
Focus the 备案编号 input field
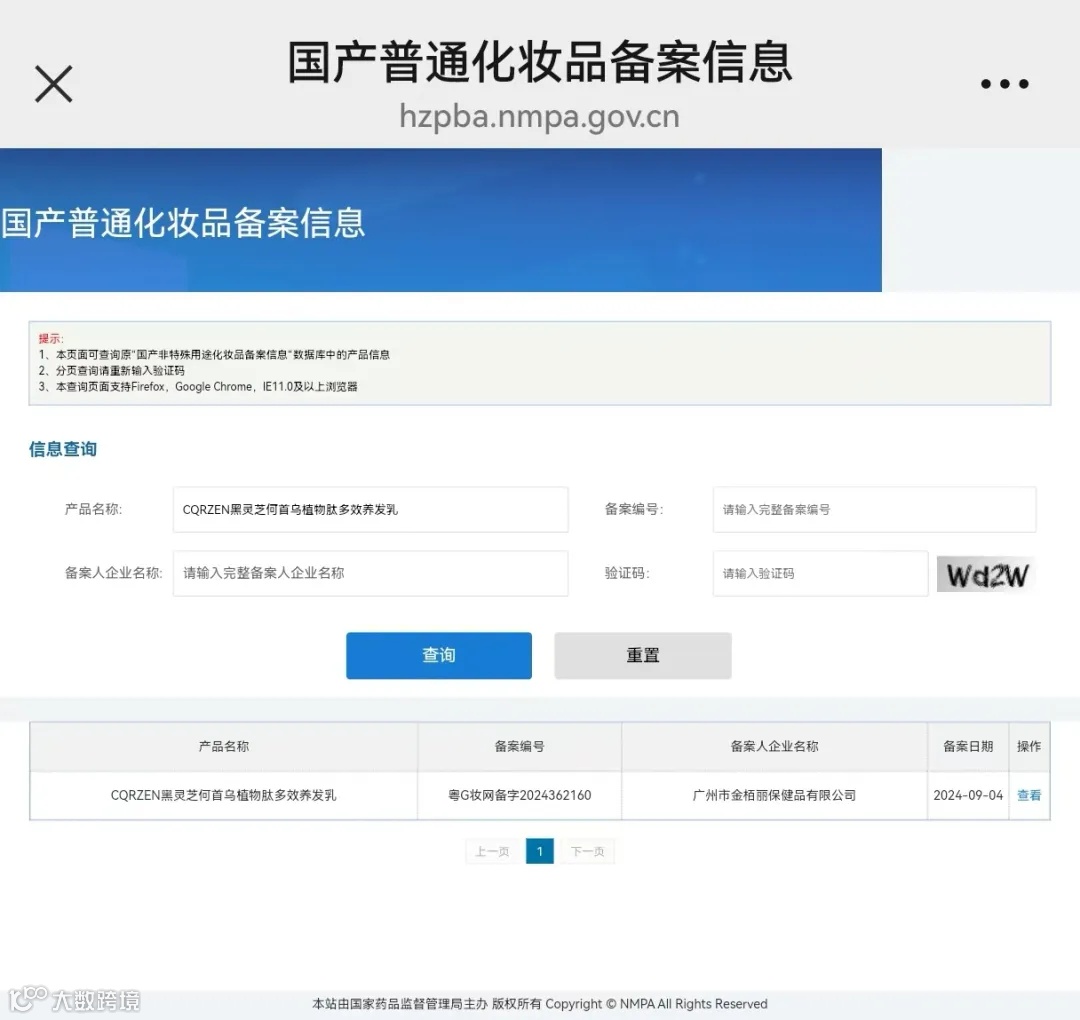coord(874,510)
